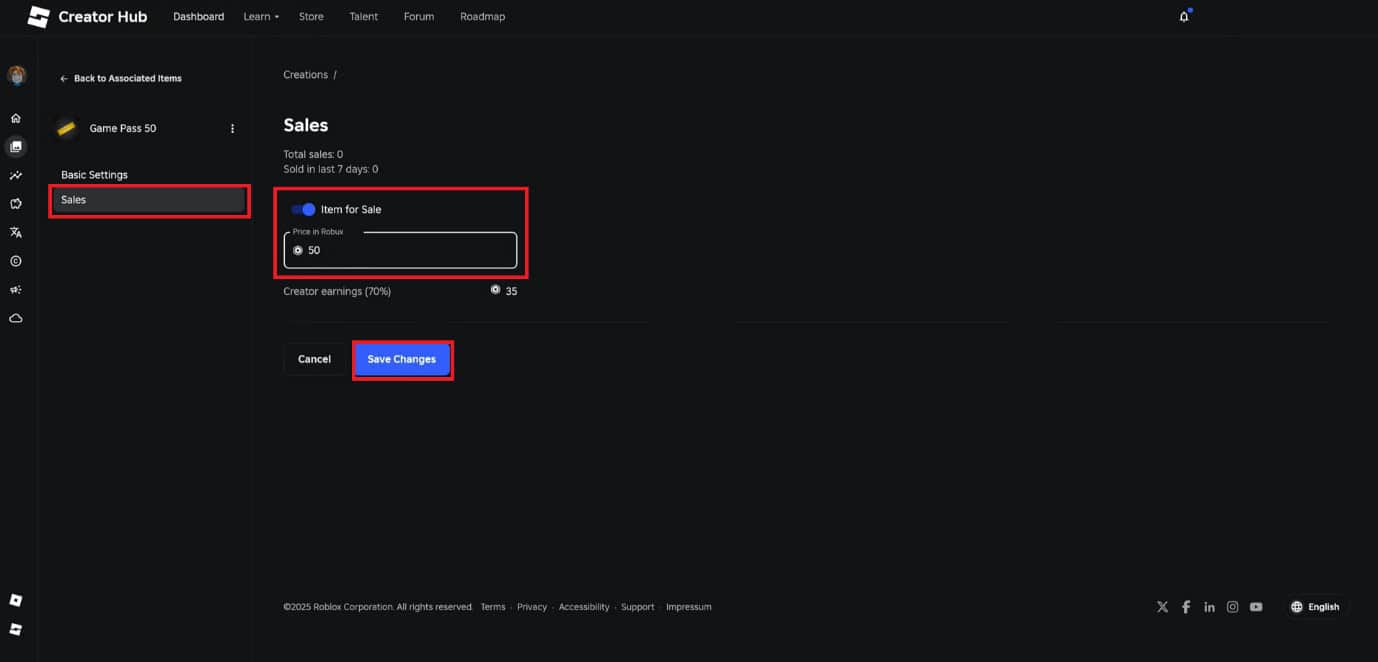1378x662 pixels.
Task: Click the Total sales: 0 text
Action: [x=313, y=154]
